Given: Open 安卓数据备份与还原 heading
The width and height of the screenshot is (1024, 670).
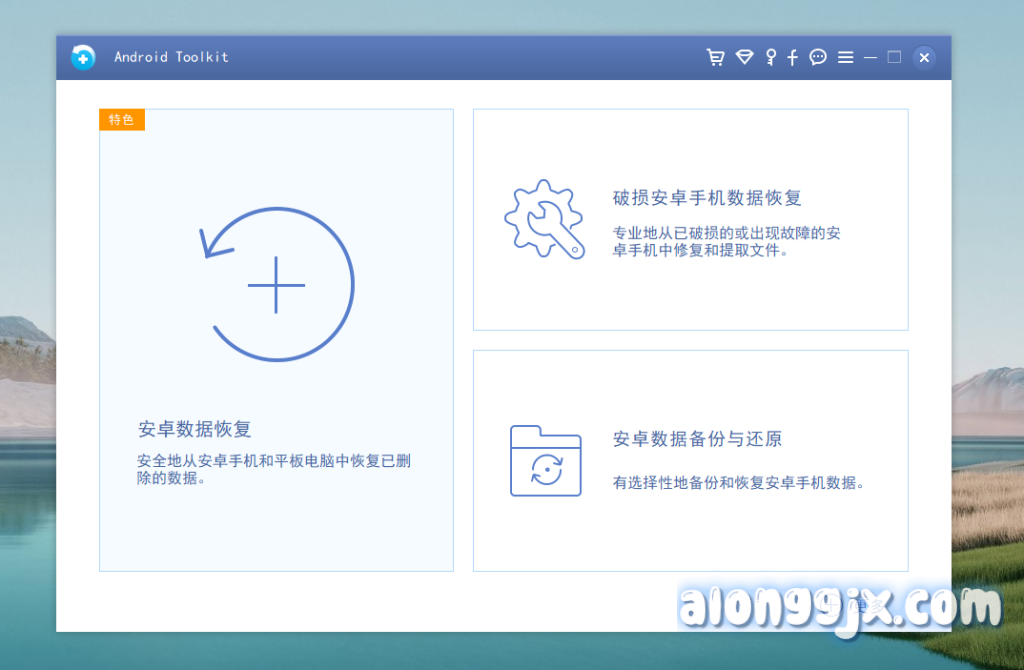Looking at the screenshot, I should click(x=697, y=439).
